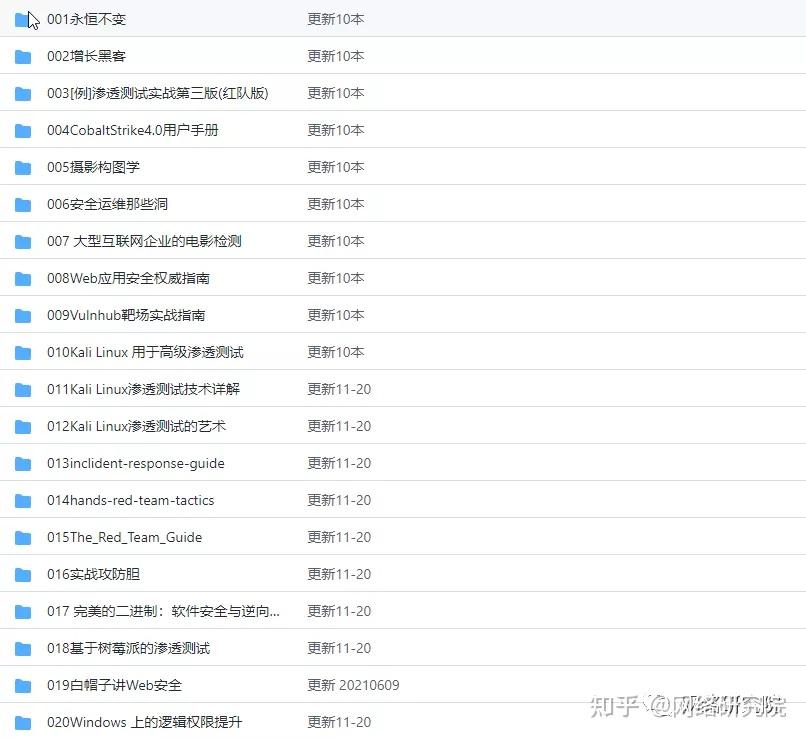
Task: Select the 016实战攻防胆 name
Action: [x=94, y=574]
